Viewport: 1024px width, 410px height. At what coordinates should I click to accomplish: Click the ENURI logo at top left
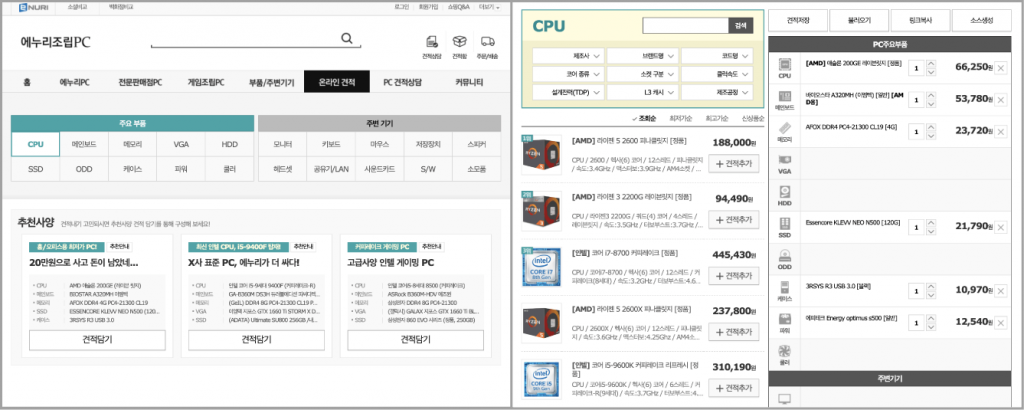[33, 7]
